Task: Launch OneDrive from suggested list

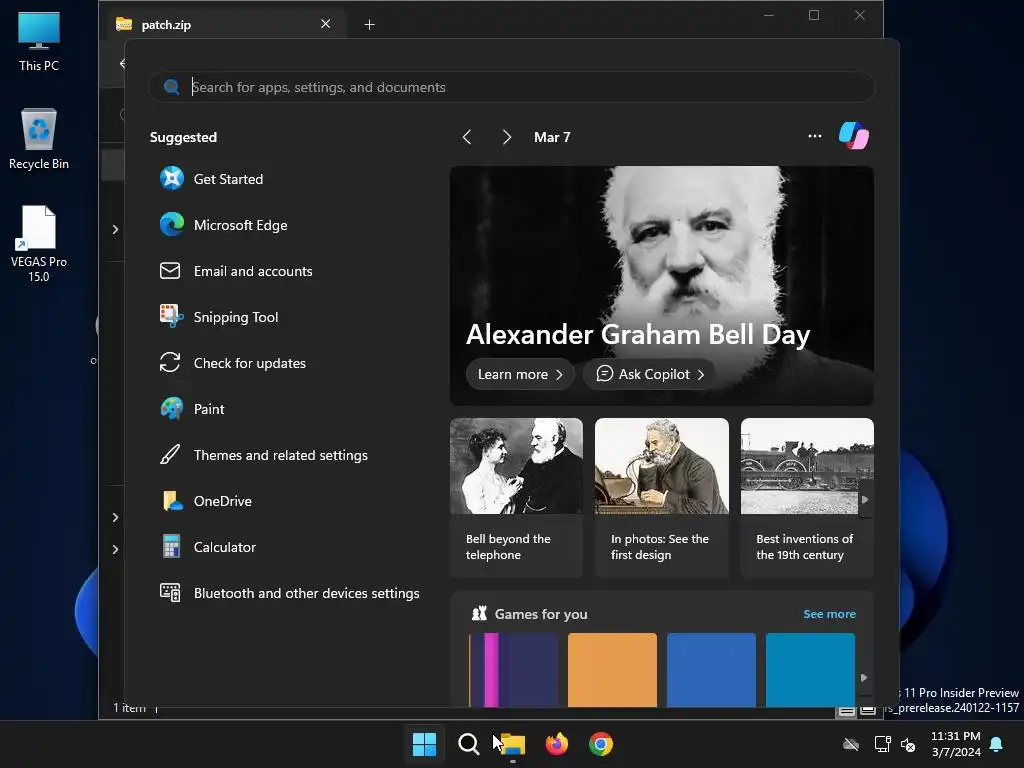Action: click(206, 501)
